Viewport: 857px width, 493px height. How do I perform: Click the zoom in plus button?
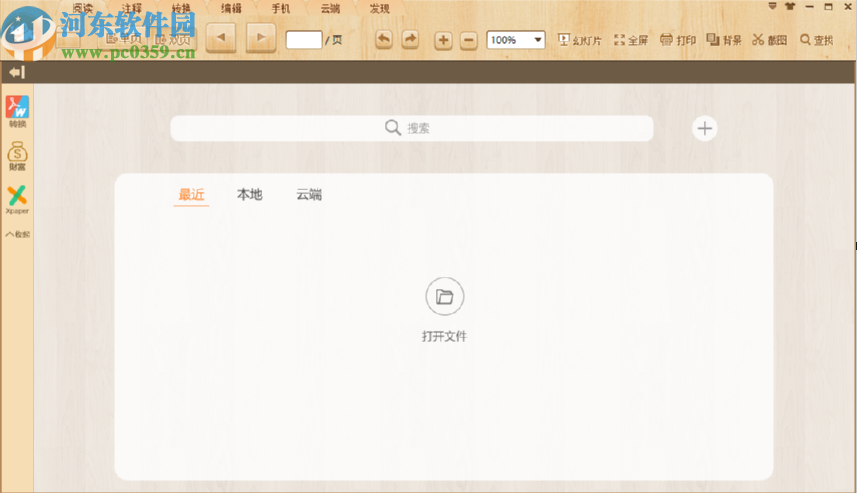coord(443,40)
